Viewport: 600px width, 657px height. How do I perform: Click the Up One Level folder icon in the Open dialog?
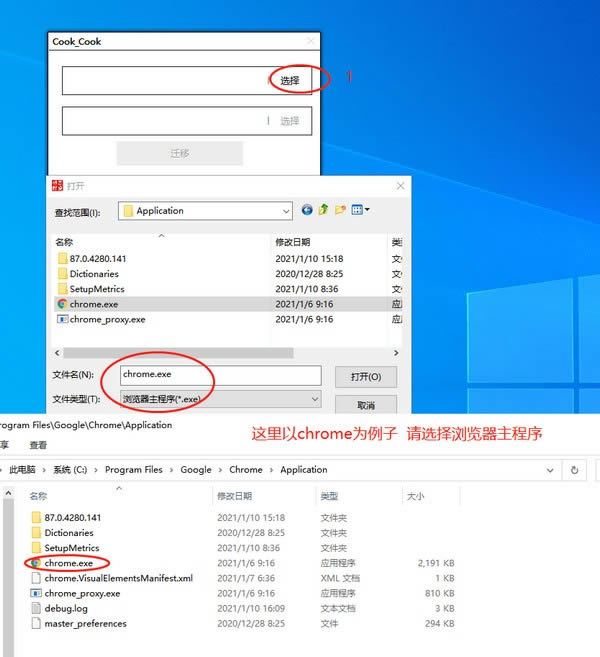[x=323, y=210]
